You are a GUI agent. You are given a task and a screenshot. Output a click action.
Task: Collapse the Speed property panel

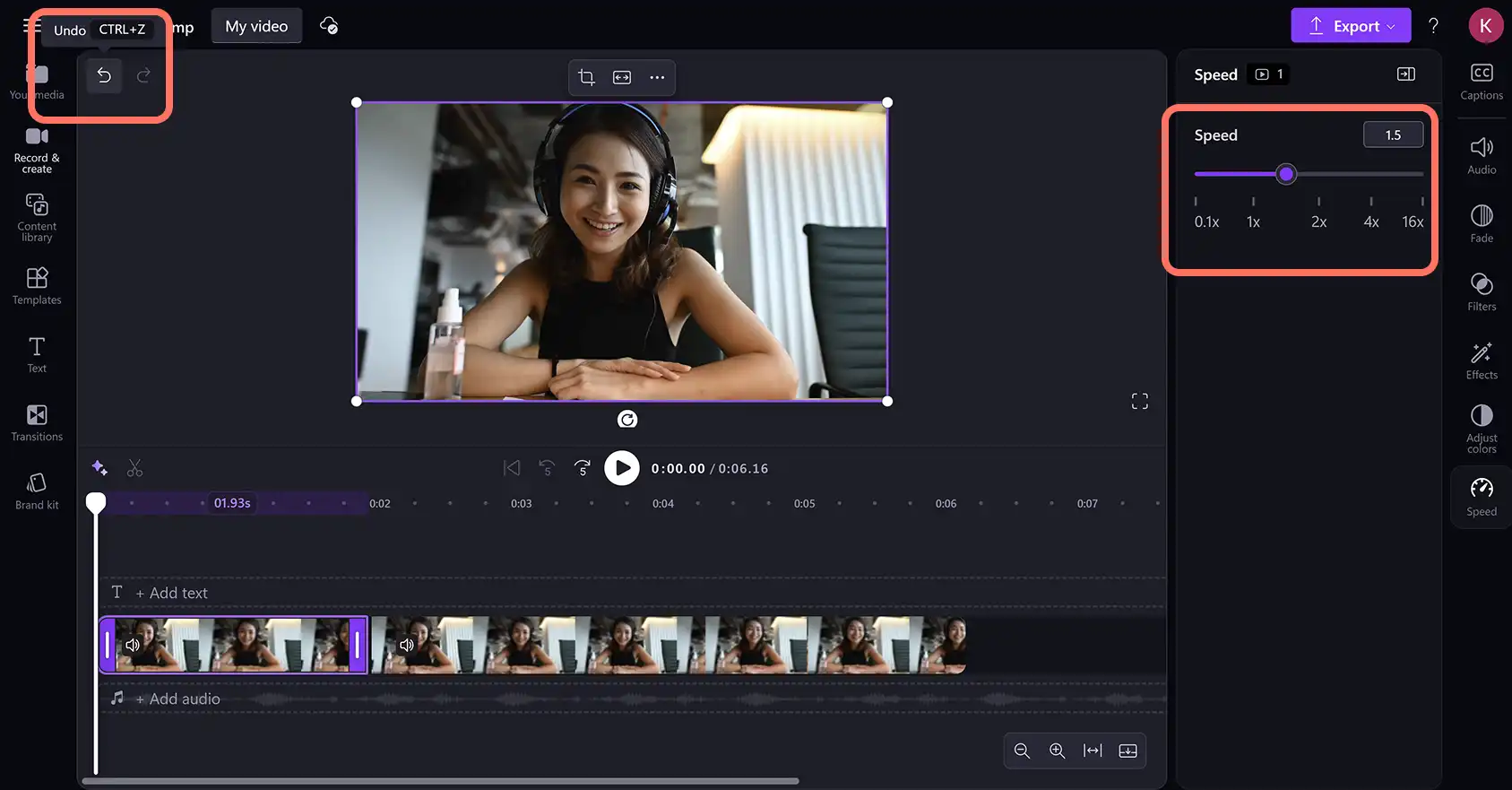1405,74
